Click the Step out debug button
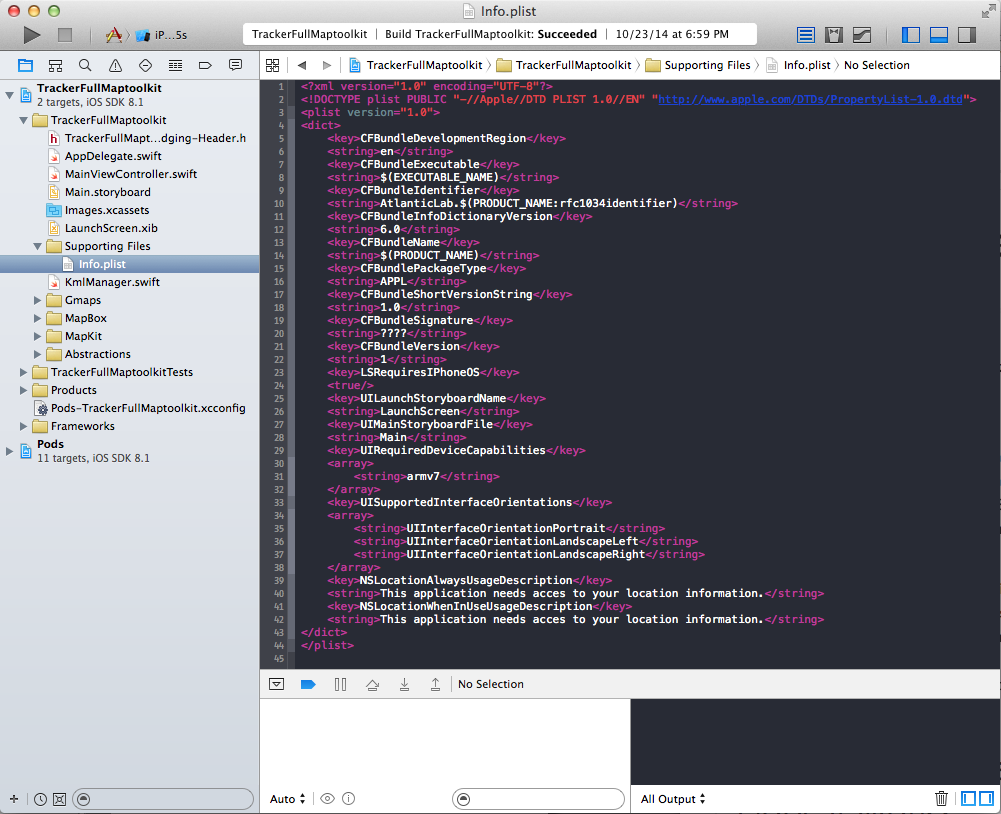The width and height of the screenshot is (1001, 814). click(x=435, y=684)
